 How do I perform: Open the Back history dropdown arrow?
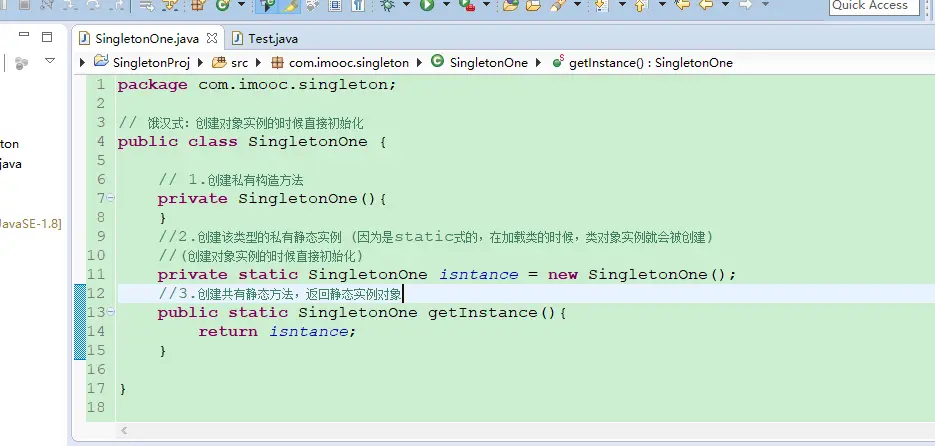coord(725,4)
